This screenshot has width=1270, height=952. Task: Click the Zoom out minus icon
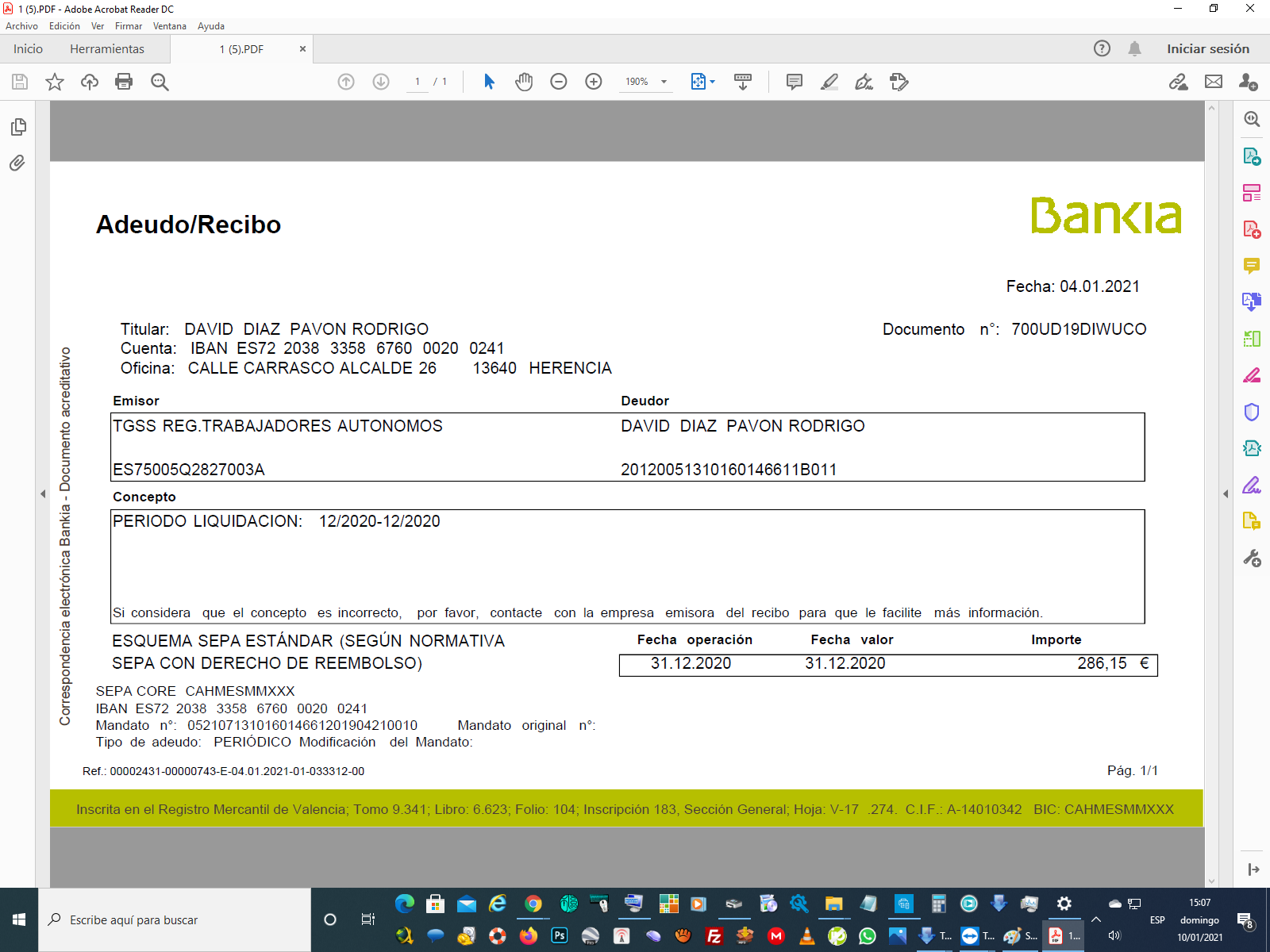point(559,82)
